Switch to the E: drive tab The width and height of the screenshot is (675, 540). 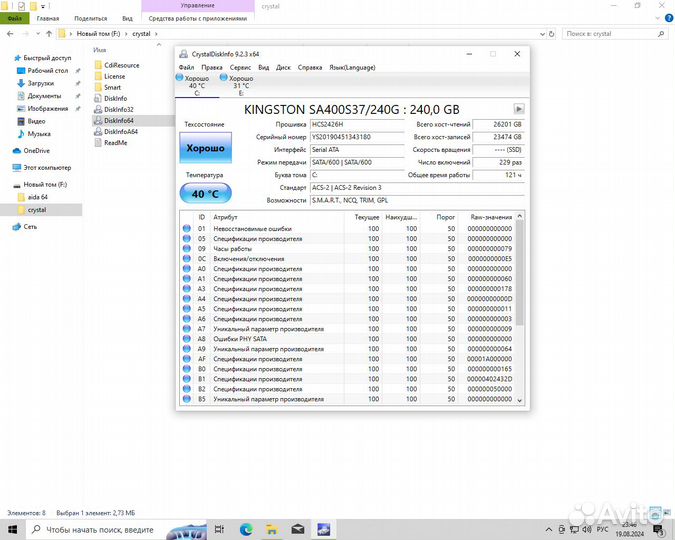pyautogui.click(x=240, y=84)
